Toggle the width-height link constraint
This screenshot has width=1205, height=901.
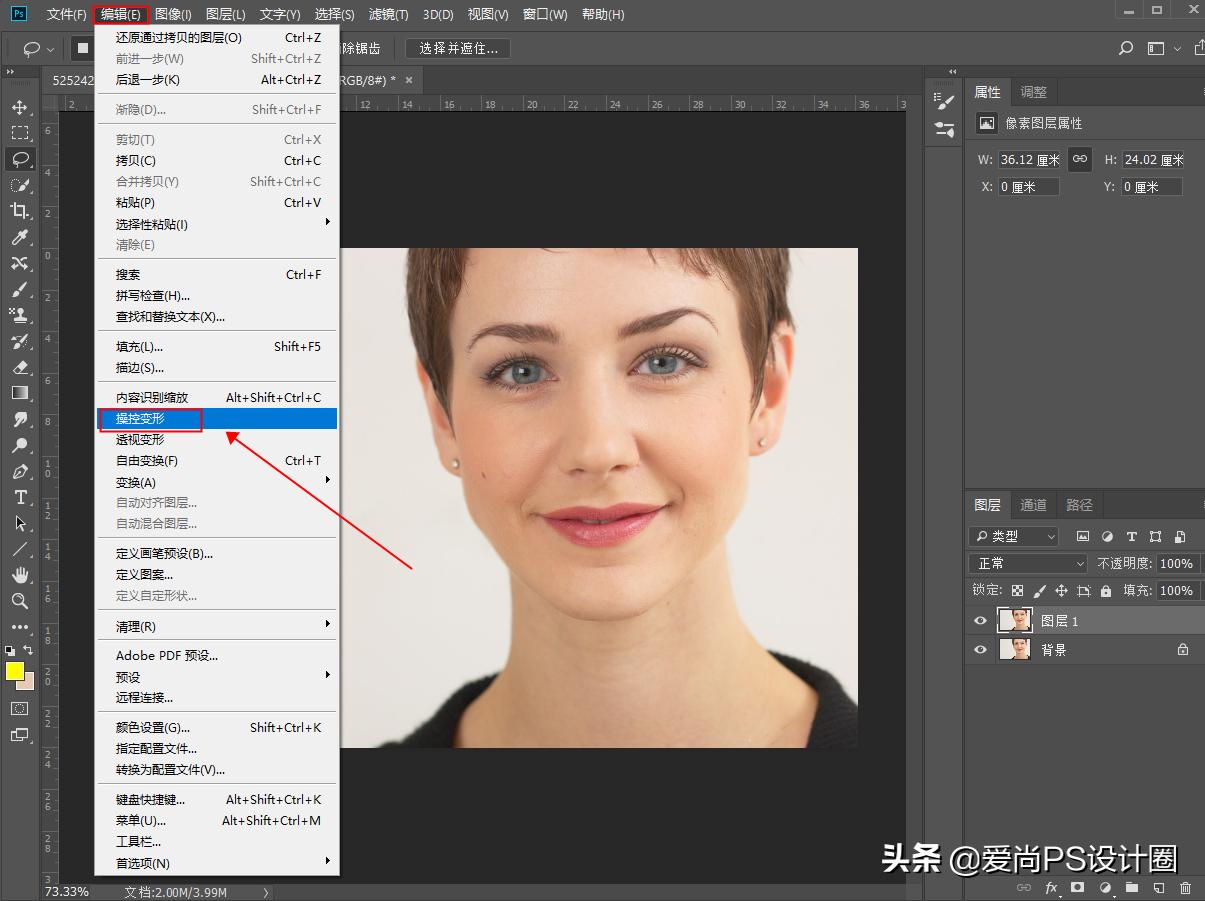1079,159
